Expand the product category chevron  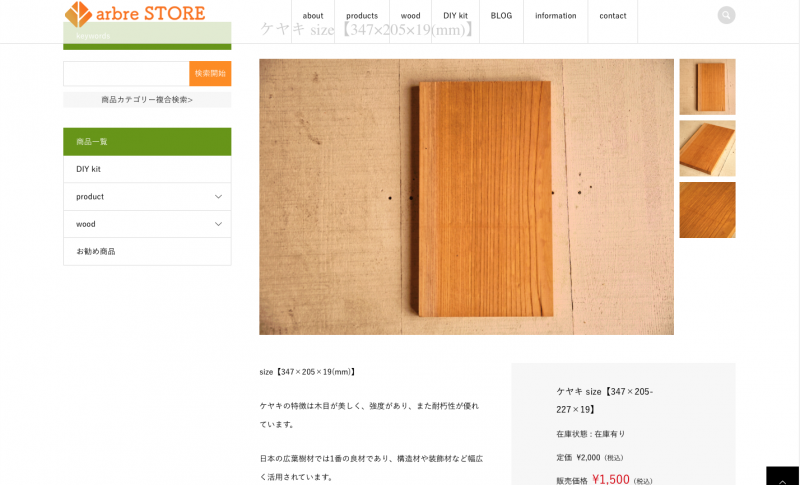point(218,196)
